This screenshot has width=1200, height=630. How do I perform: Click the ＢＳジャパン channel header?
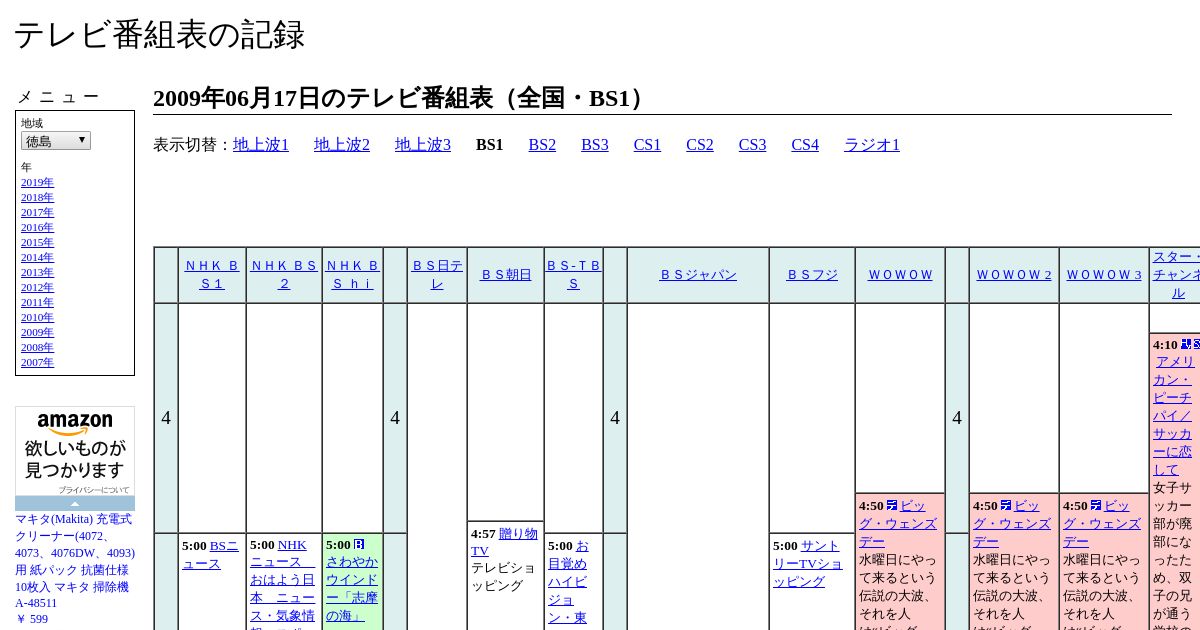tap(698, 275)
